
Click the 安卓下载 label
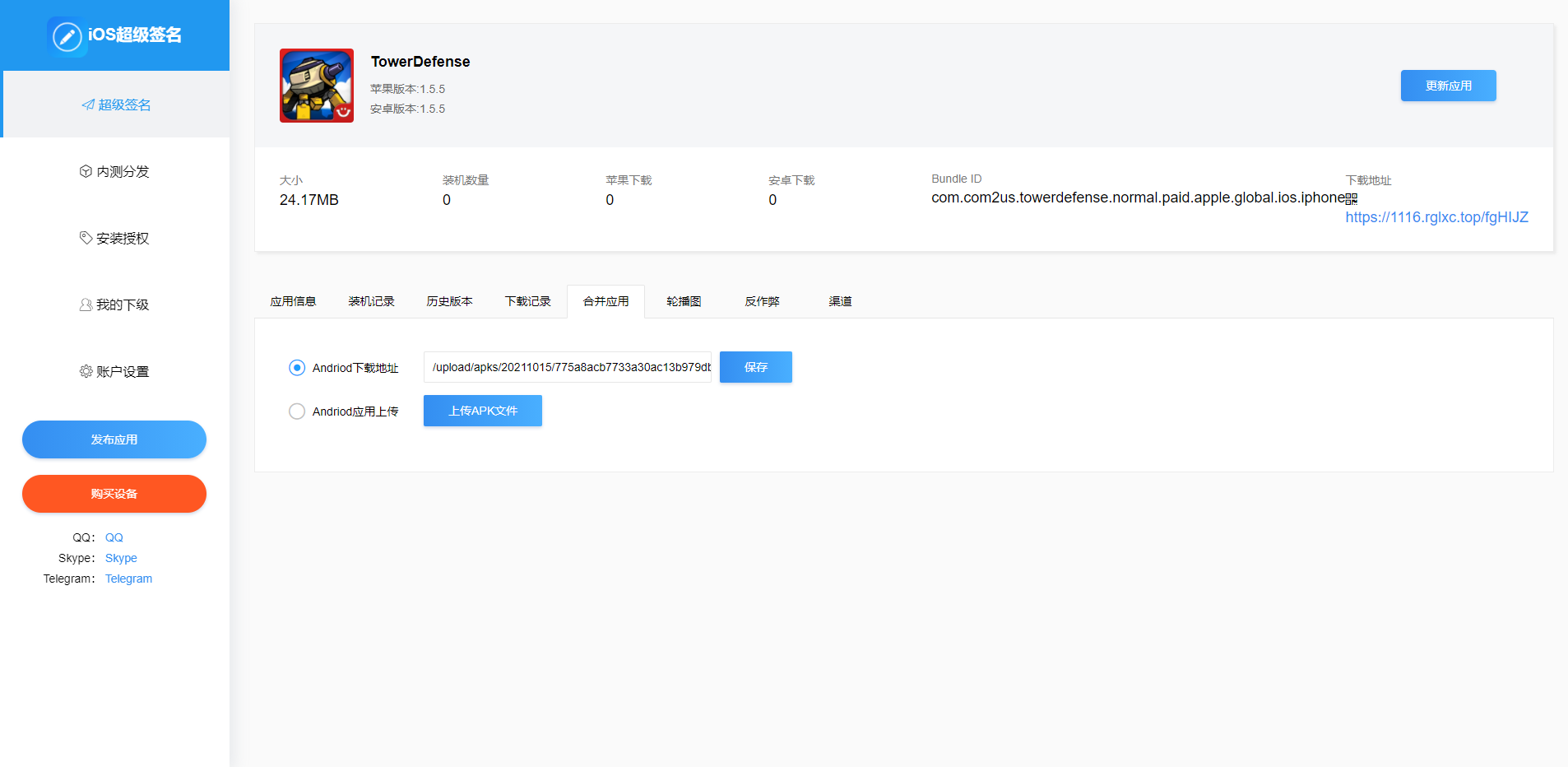pyautogui.click(x=791, y=180)
